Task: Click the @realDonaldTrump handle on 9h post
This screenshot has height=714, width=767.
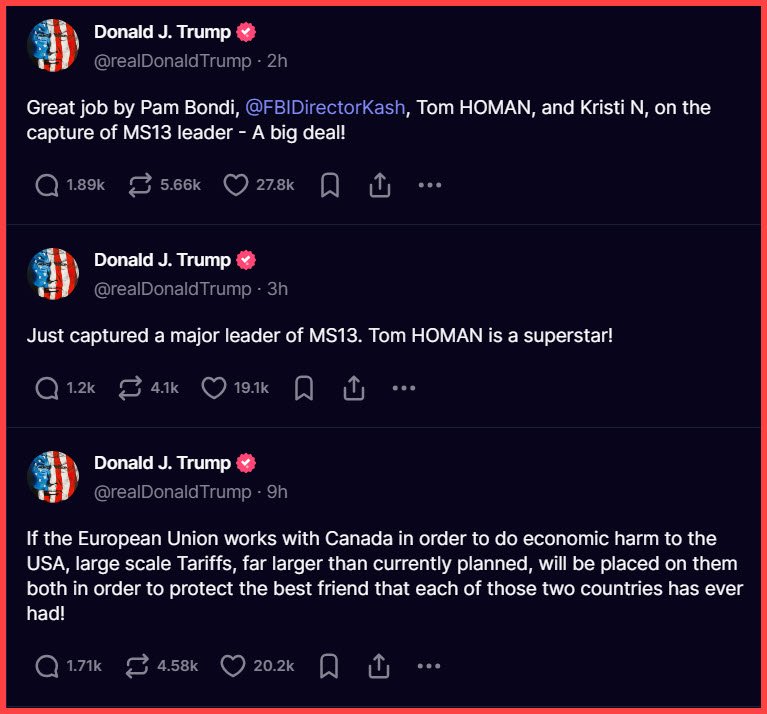Action: point(172,492)
